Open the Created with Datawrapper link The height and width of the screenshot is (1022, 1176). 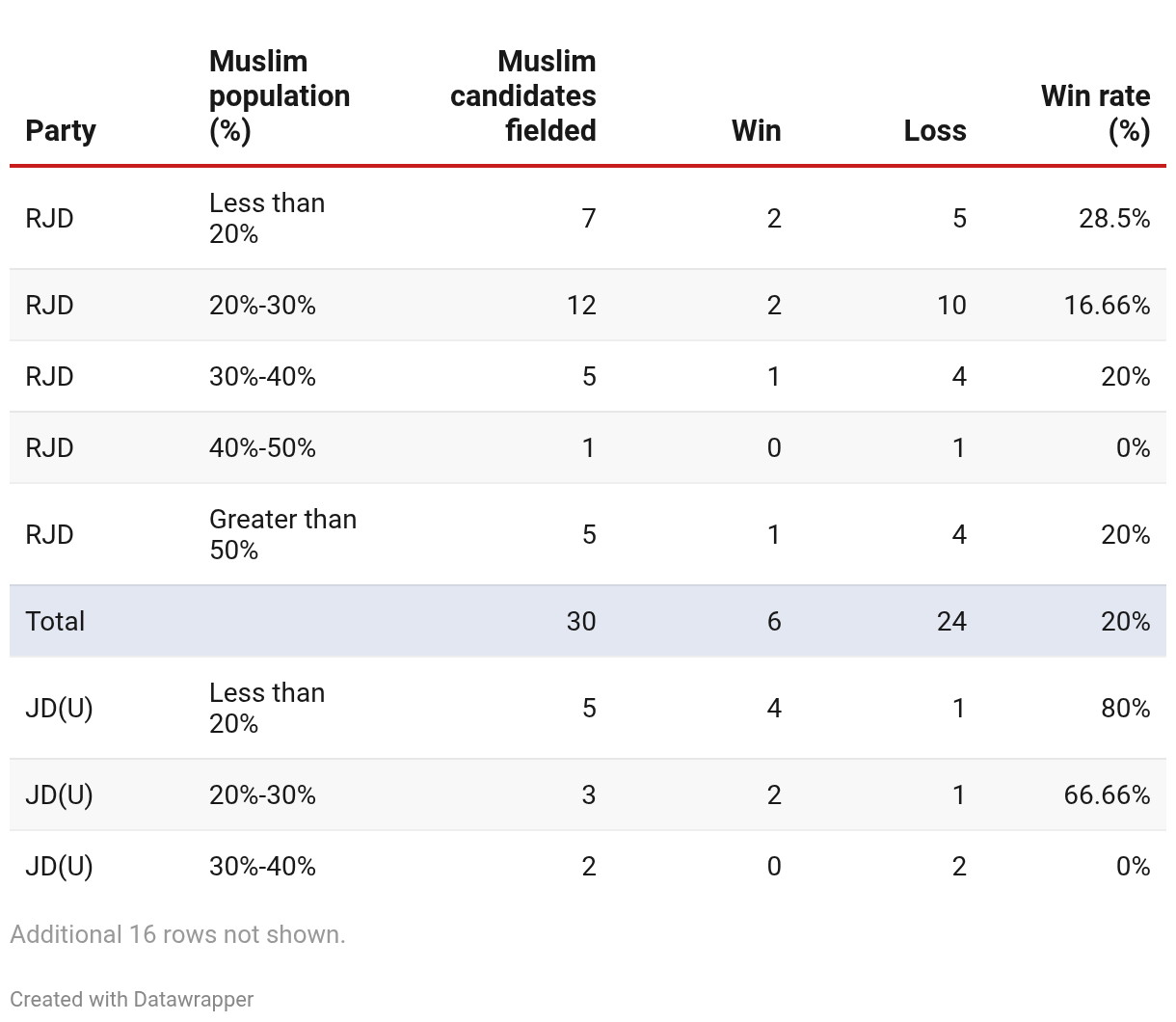(132, 999)
